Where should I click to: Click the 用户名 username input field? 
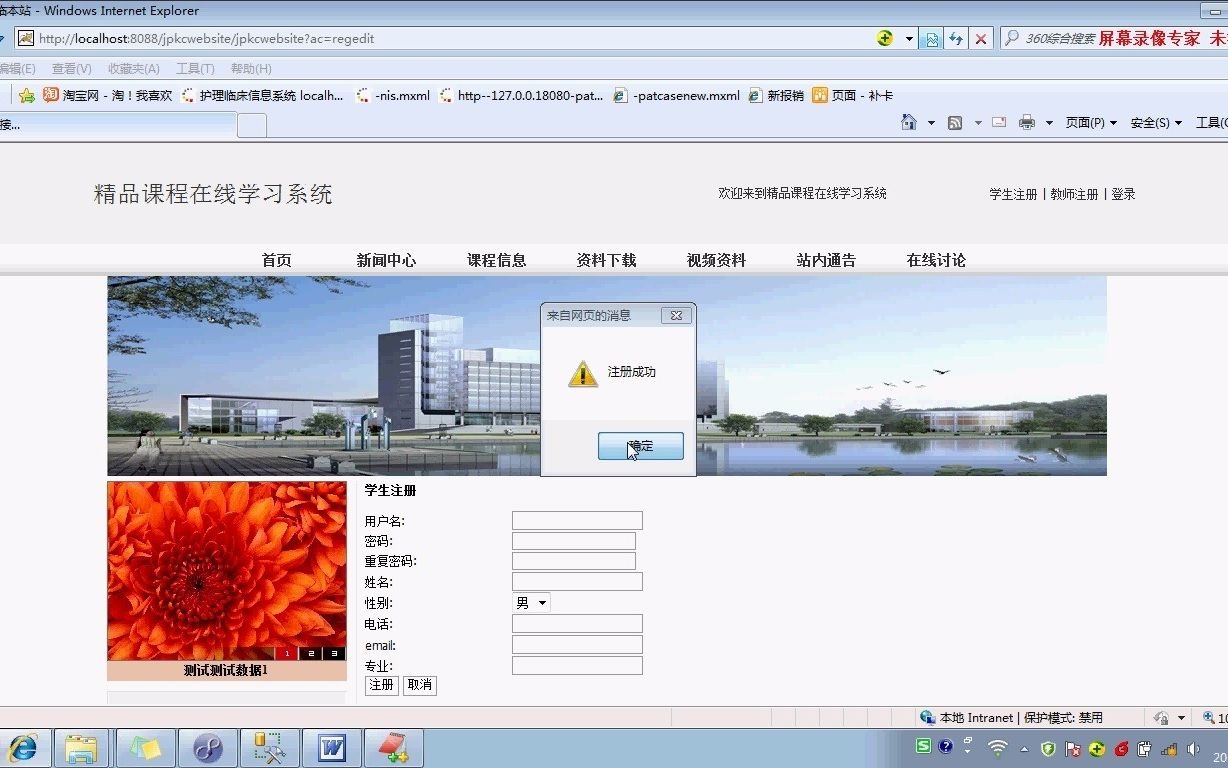click(x=577, y=520)
